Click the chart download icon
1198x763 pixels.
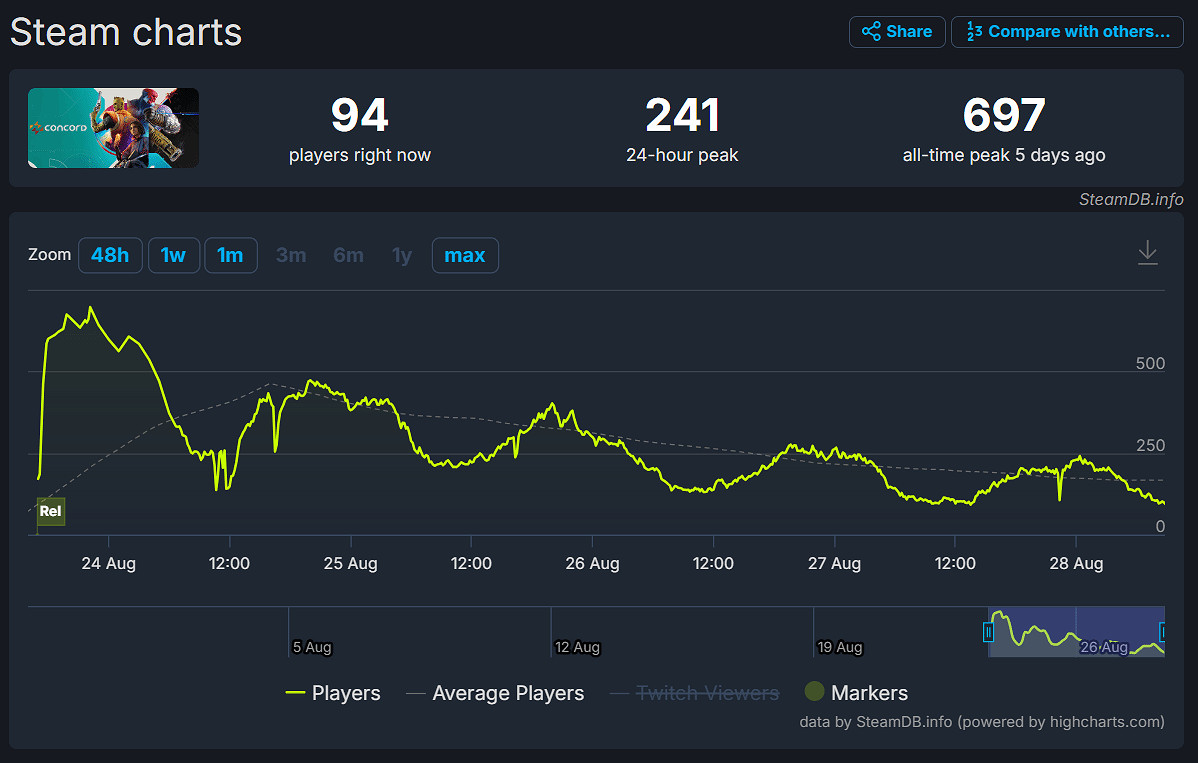pyautogui.click(x=1147, y=253)
